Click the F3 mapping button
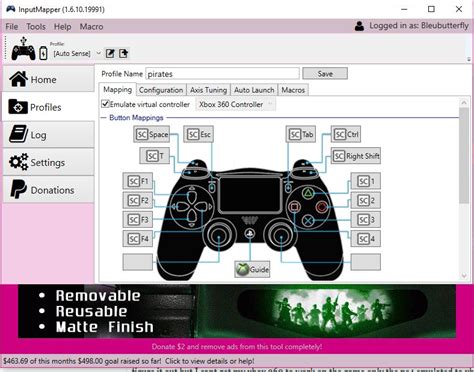 (138, 220)
